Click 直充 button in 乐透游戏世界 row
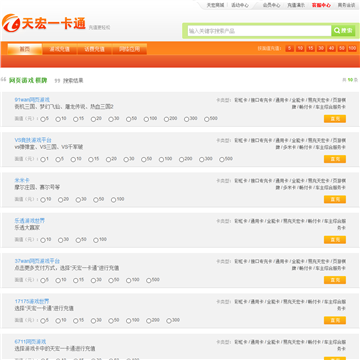The height and width of the screenshot is (360, 360). click(335, 240)
